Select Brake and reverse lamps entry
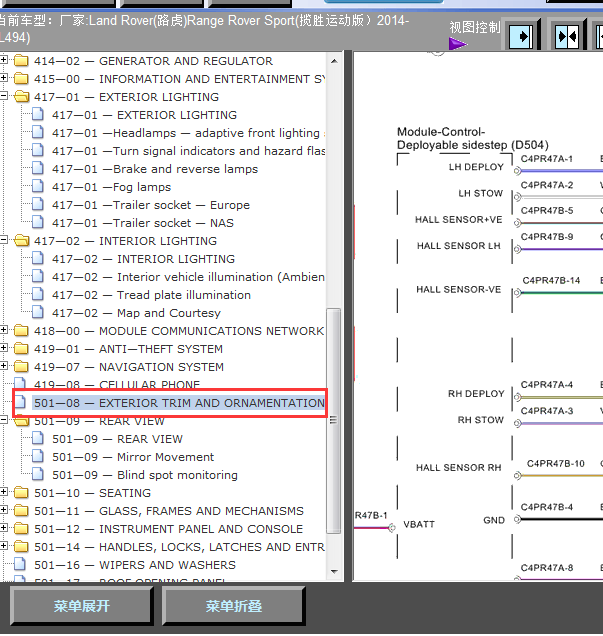The width and height of the screenshot is (603, 636). [155, 169]
